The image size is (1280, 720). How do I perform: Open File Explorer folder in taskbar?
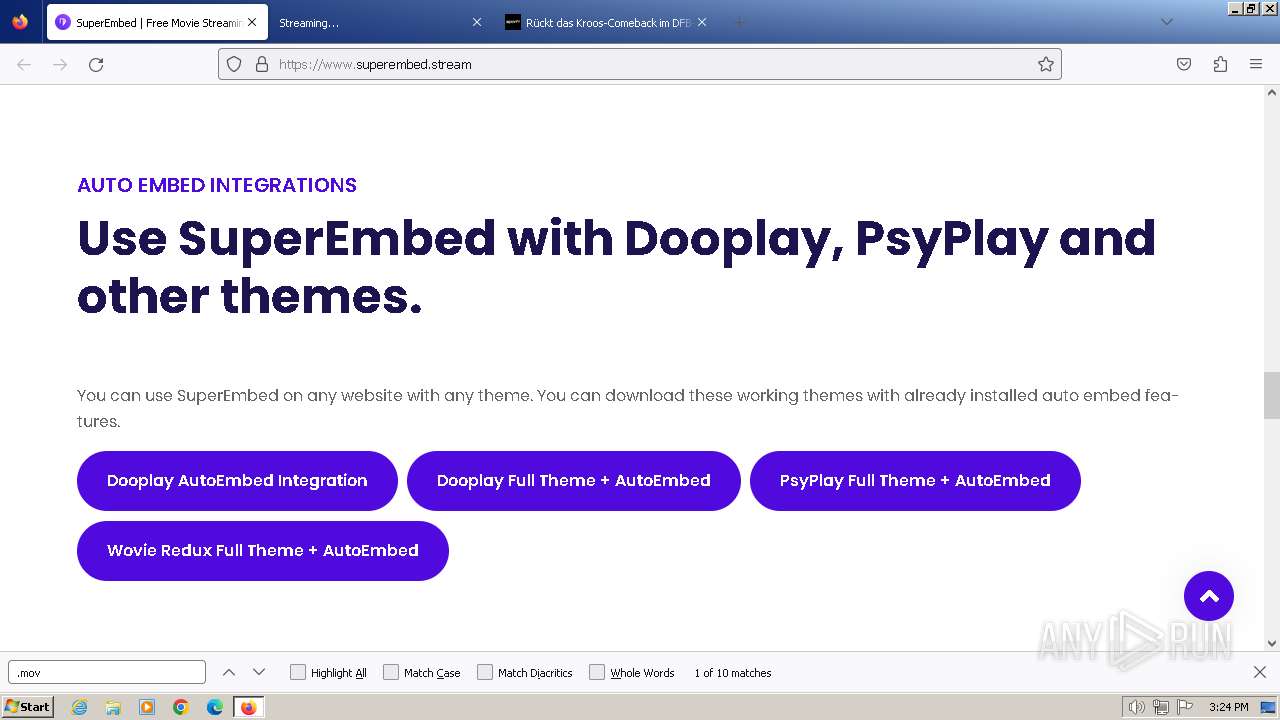tap(113, 707)
